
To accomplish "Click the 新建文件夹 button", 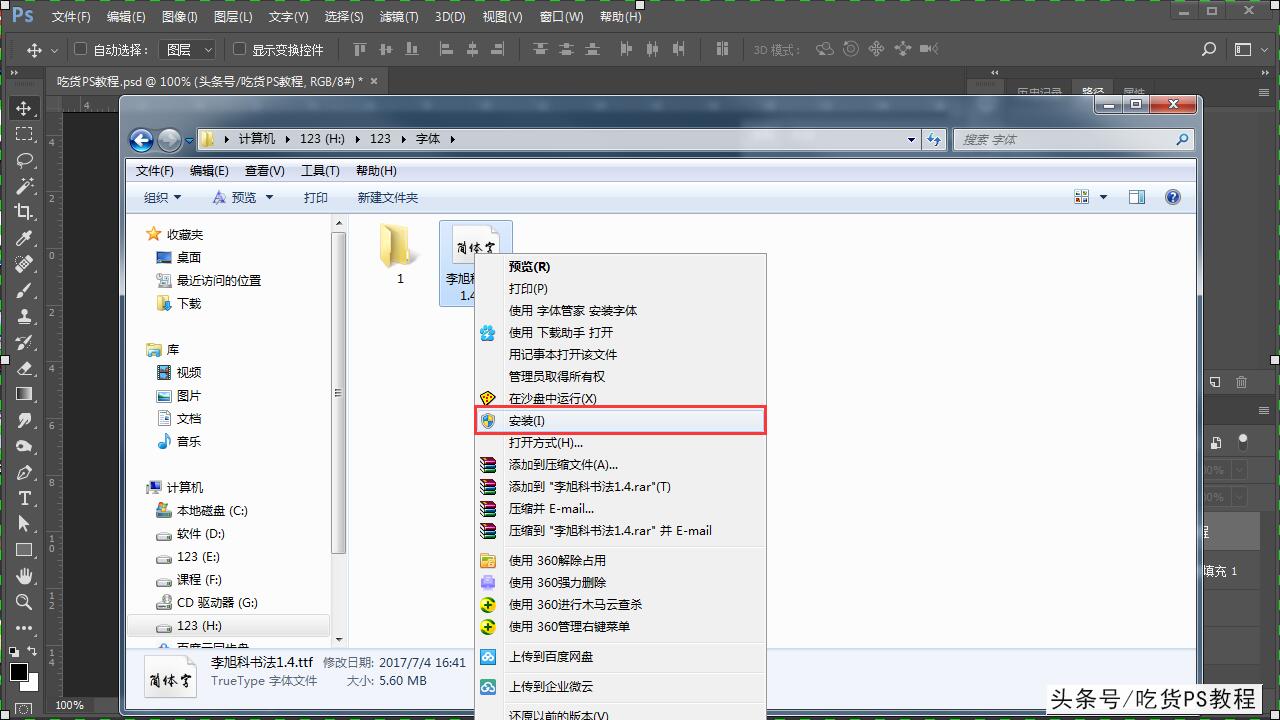I will 388,198.
